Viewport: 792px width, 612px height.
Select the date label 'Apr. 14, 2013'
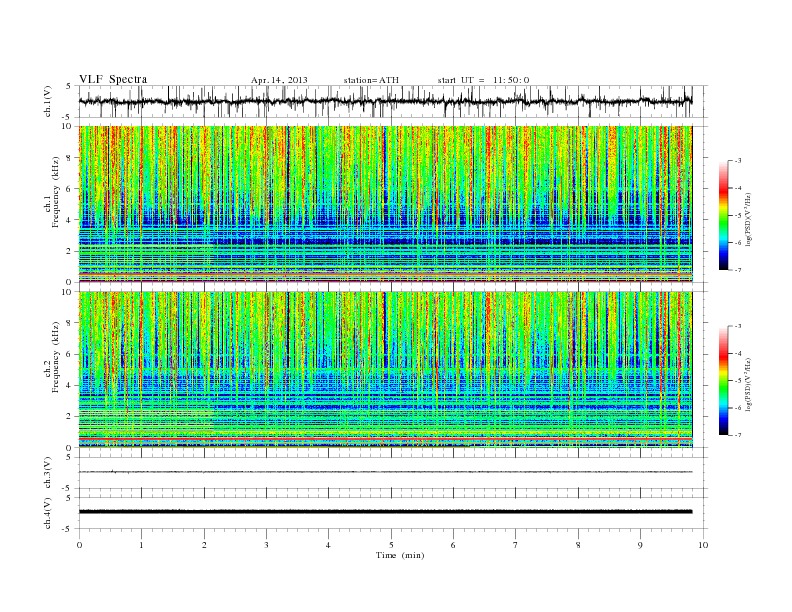coord(279,80)
